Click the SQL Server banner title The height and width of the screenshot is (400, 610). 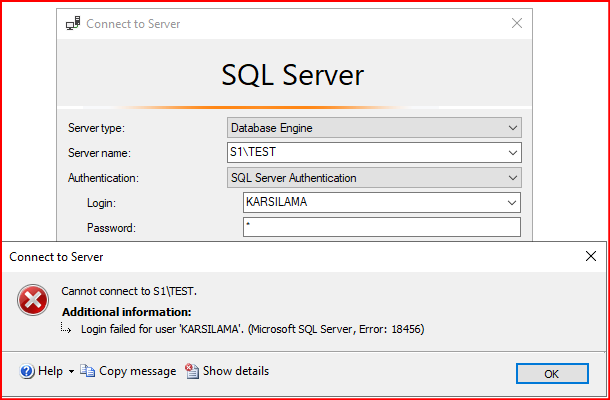293,75
